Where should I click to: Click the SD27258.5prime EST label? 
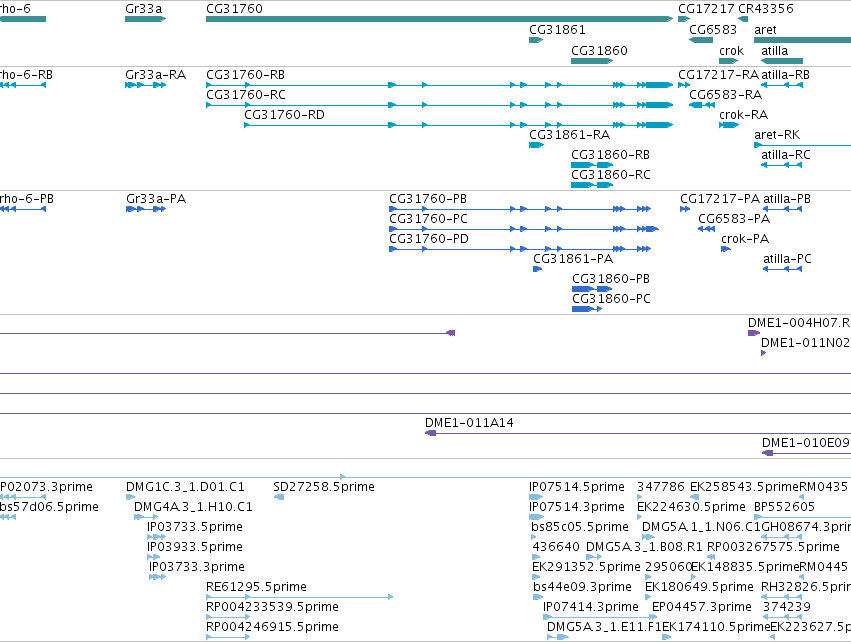coord(324,487)
